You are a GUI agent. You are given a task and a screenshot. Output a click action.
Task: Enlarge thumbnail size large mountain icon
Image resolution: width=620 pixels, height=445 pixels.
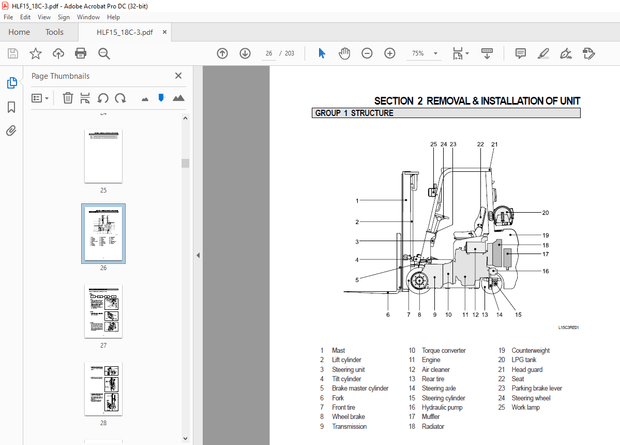(x=178, y=98)
